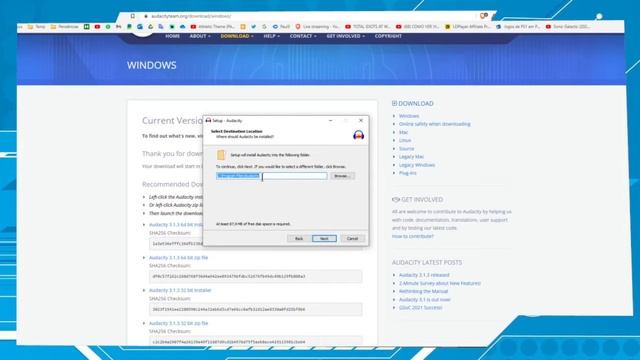This screenshot has width=640, height=360.
Task: Open 2-Minute survey about New Features post
Action: (x=440, y=283)
